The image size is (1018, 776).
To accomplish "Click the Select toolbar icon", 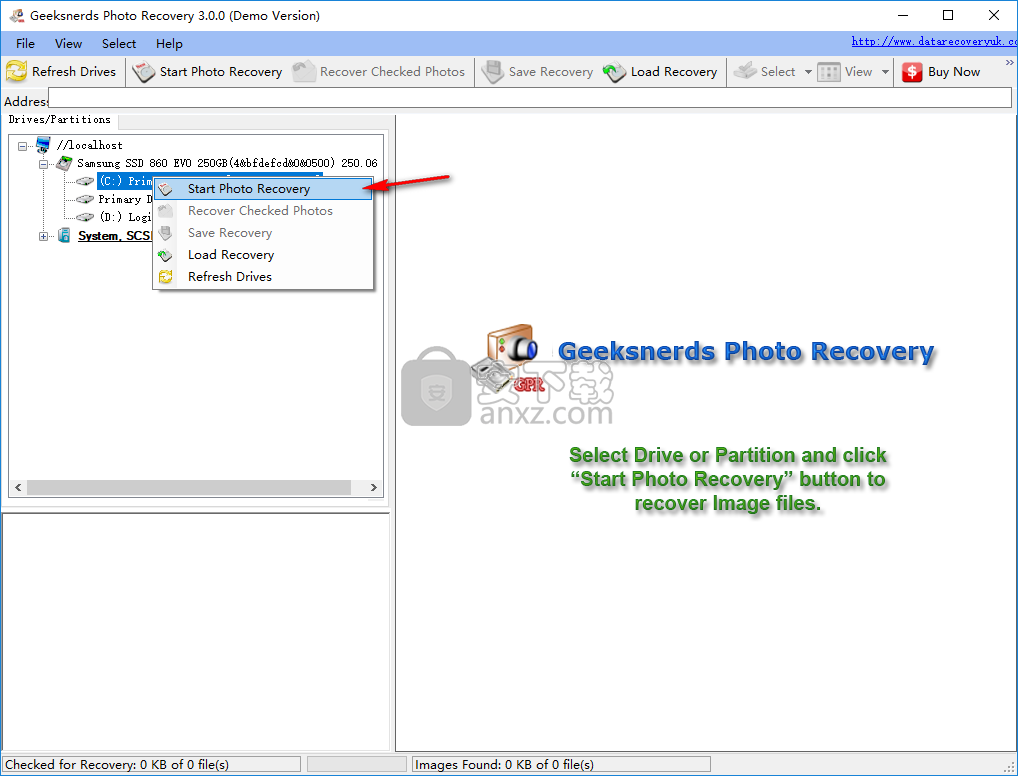I will point(745,71).
